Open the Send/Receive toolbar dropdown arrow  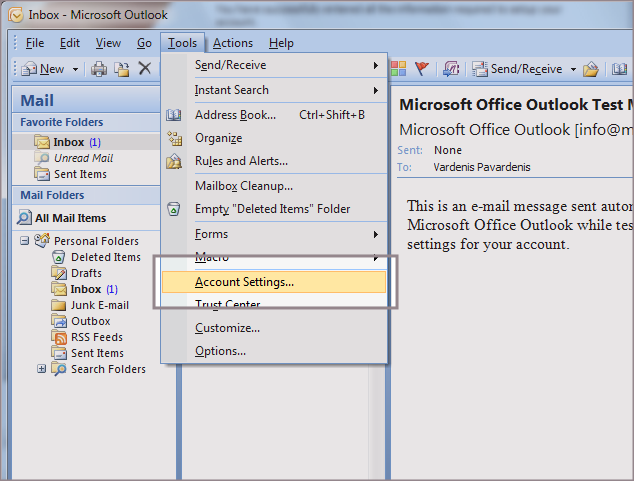[573, 69]
